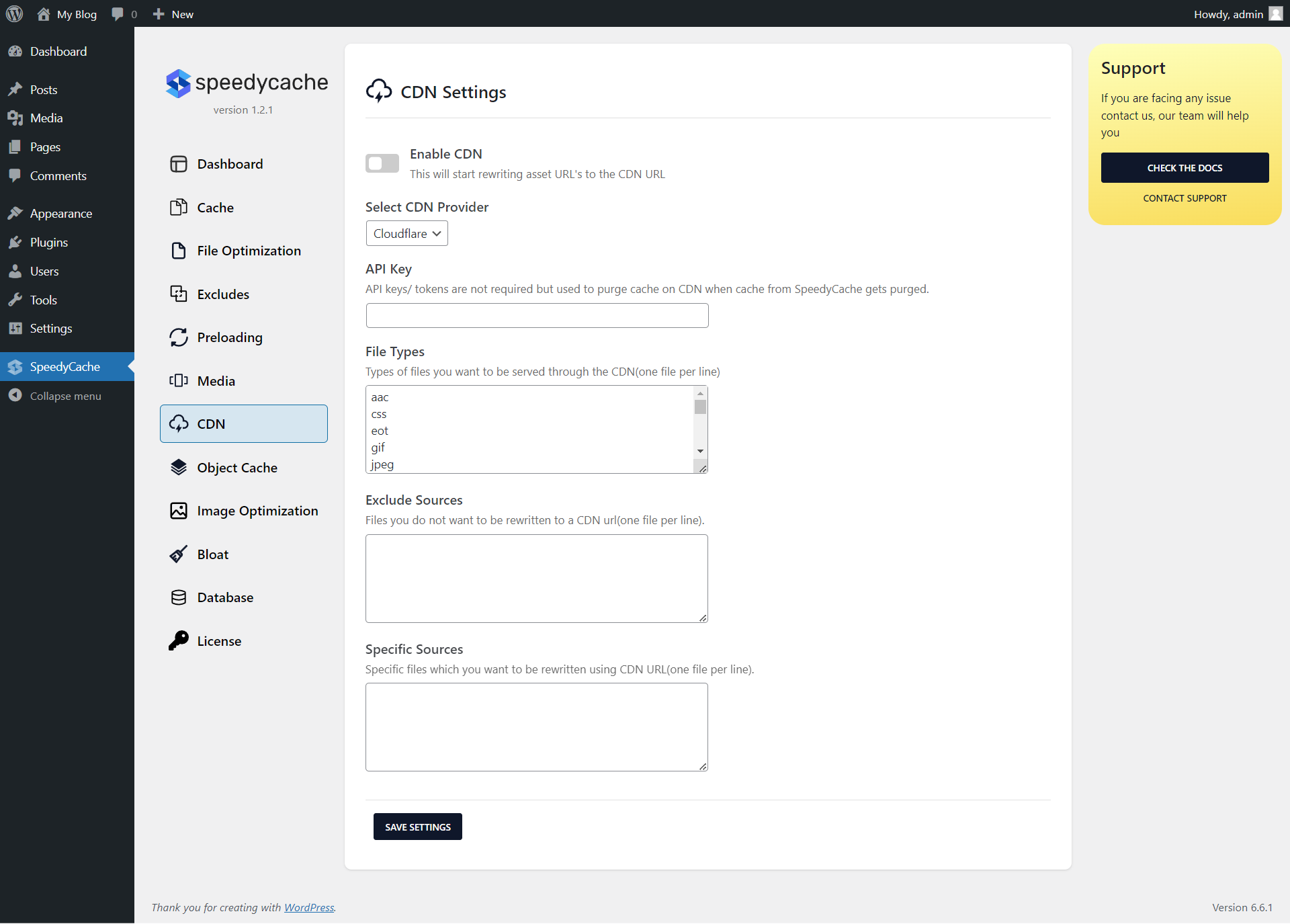Image resolution: width=1290 pixels, height=924 pixels.
Task: Open the Plugins menu item
Action: pos(67,243)
